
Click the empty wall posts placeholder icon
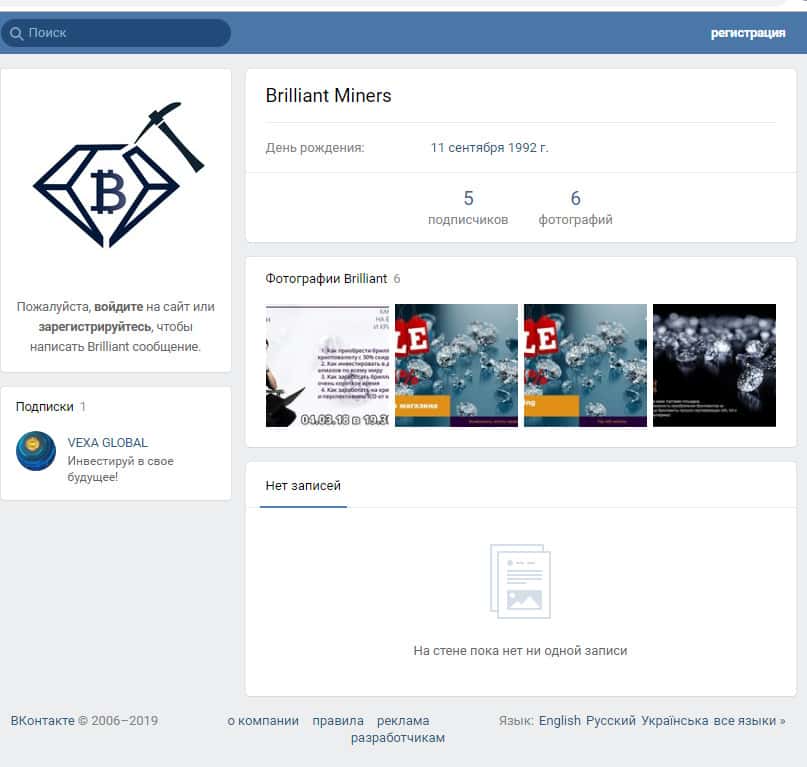tap(520, 581)
